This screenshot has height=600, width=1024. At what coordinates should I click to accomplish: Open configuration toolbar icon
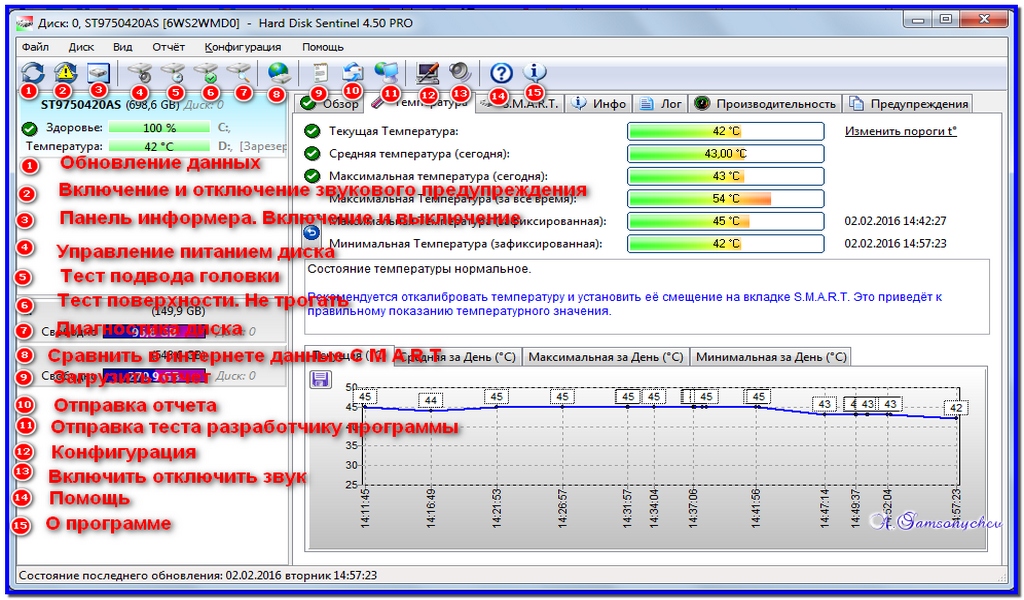(x=428, y=72)
